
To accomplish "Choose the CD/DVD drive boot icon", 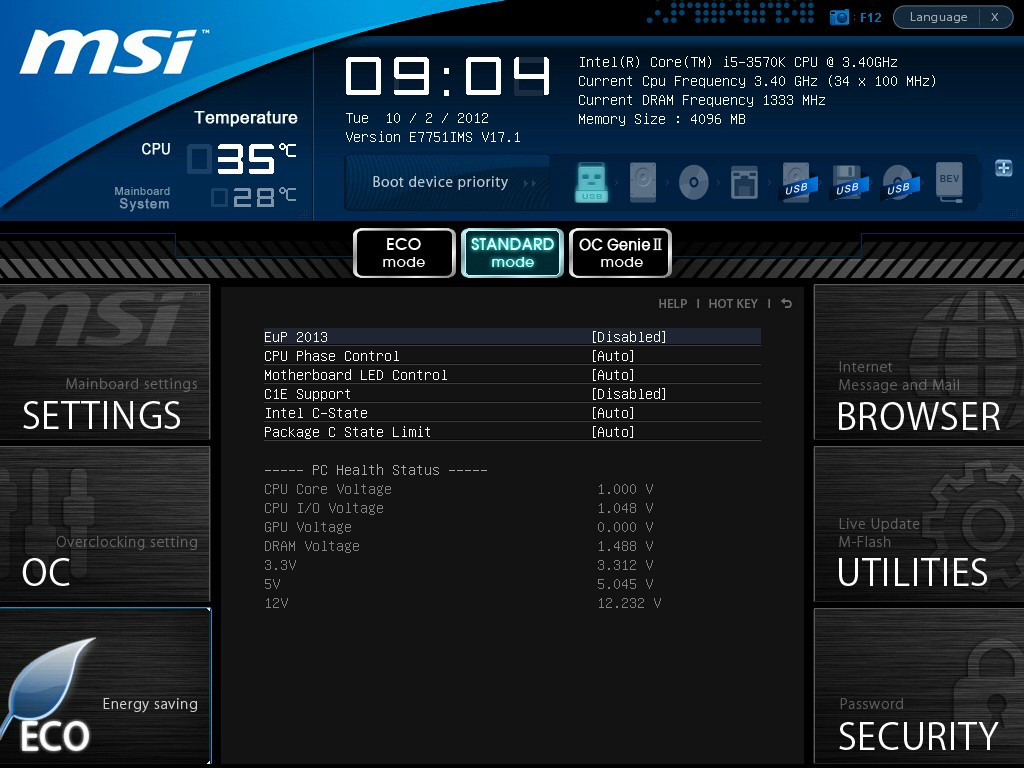I will [693, 182].
